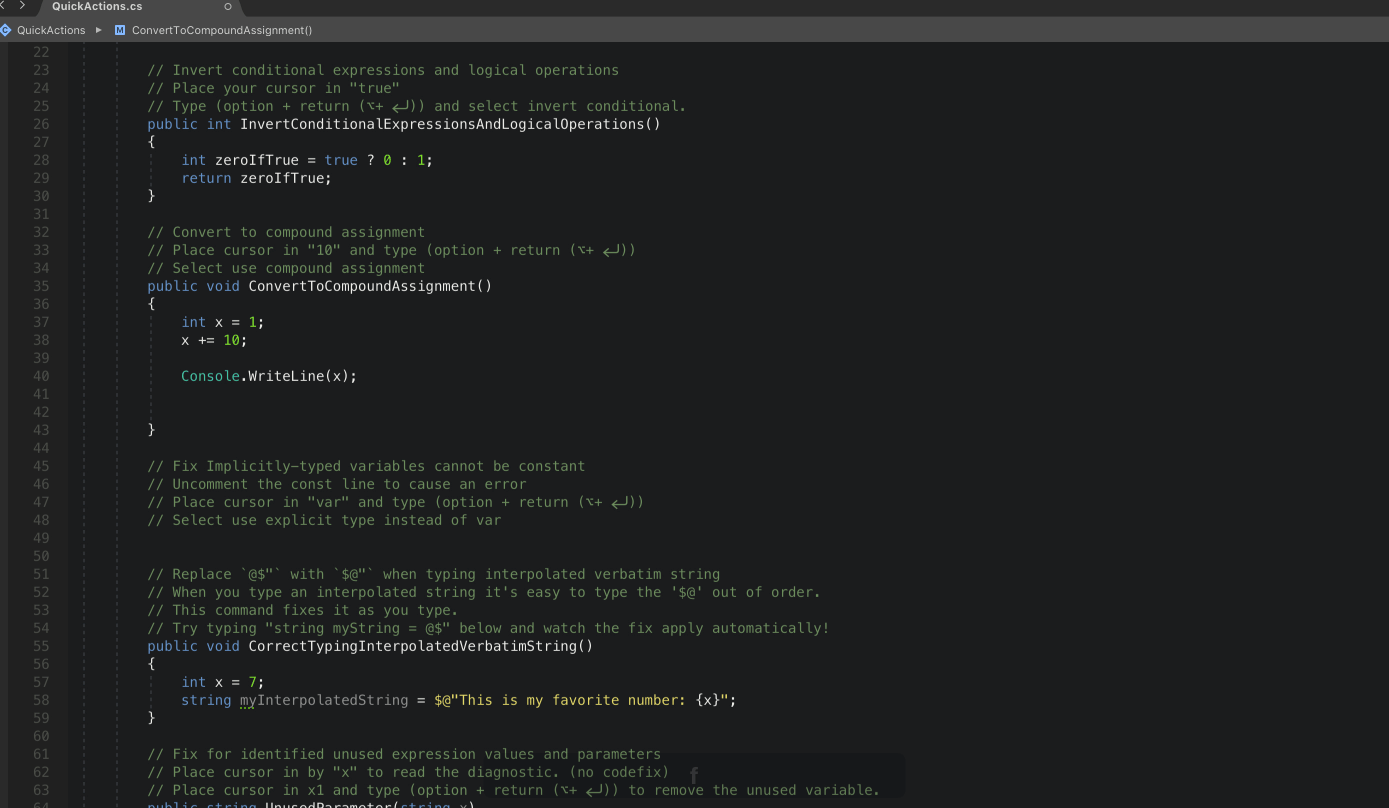1389x808 pixels.
Task: Place cursor in "10" on the x += line
Action: (x=231, y=340)
